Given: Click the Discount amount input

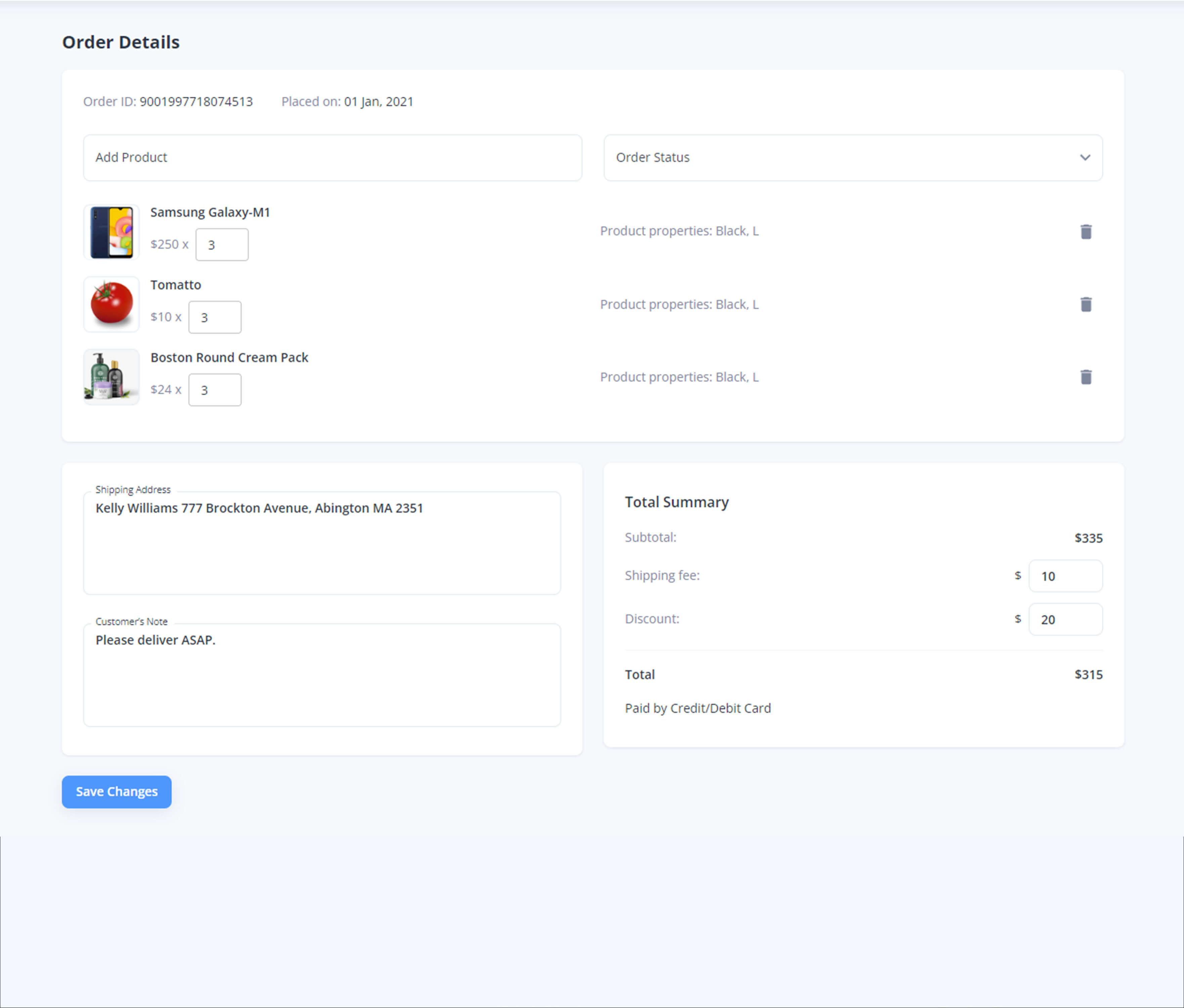Looking at the screenshot, I should click(1065, 620).
